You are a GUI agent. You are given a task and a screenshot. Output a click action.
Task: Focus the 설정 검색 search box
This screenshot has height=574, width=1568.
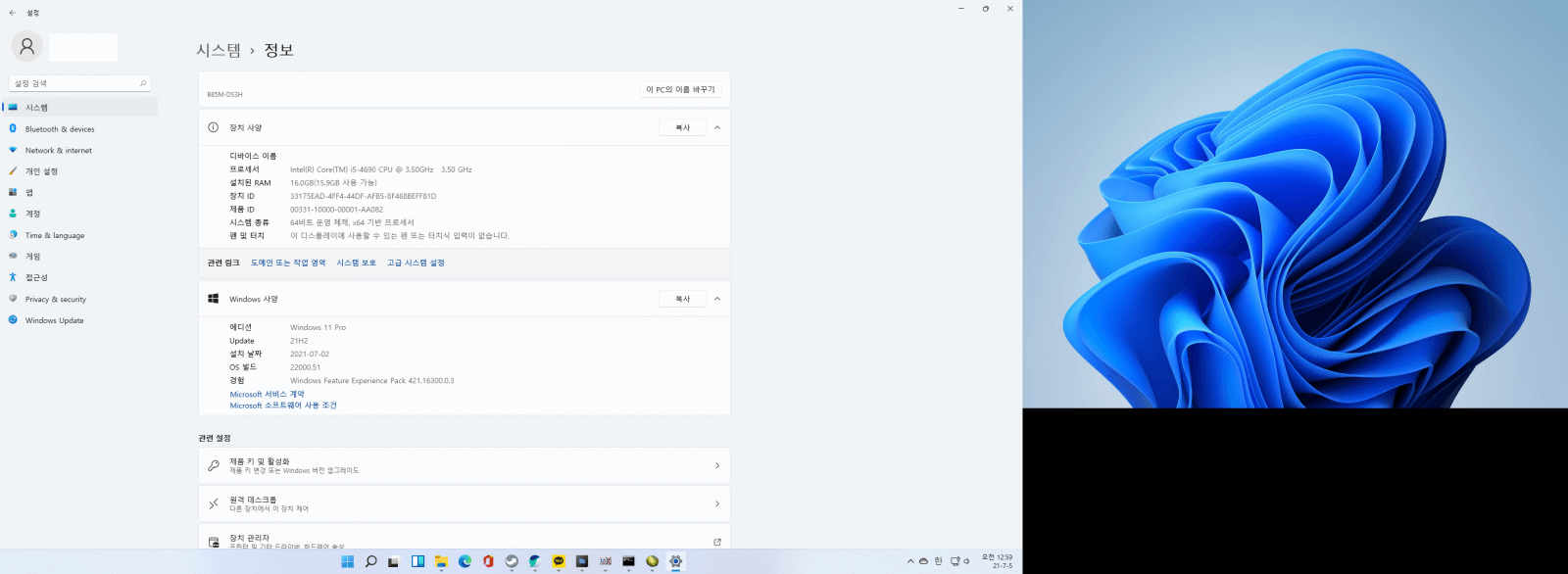80,84
